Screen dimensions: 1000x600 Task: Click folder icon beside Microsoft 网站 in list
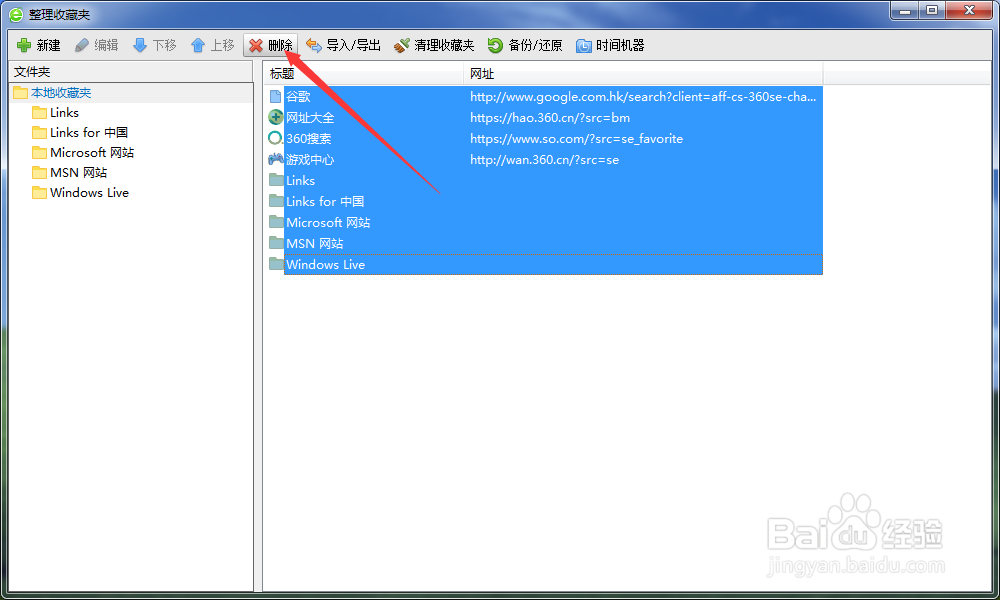pos(276,222)
